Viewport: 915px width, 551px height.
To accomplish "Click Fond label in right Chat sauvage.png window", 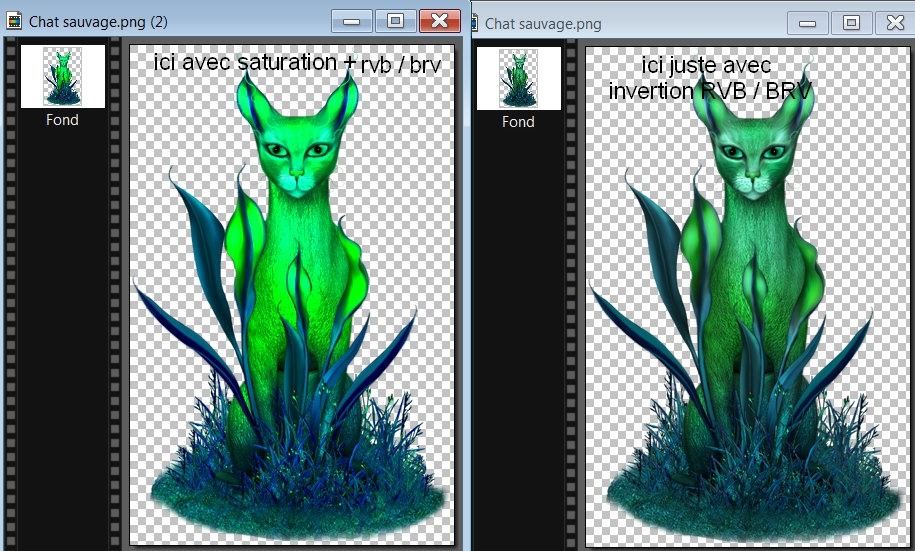I will pos(518,121).
